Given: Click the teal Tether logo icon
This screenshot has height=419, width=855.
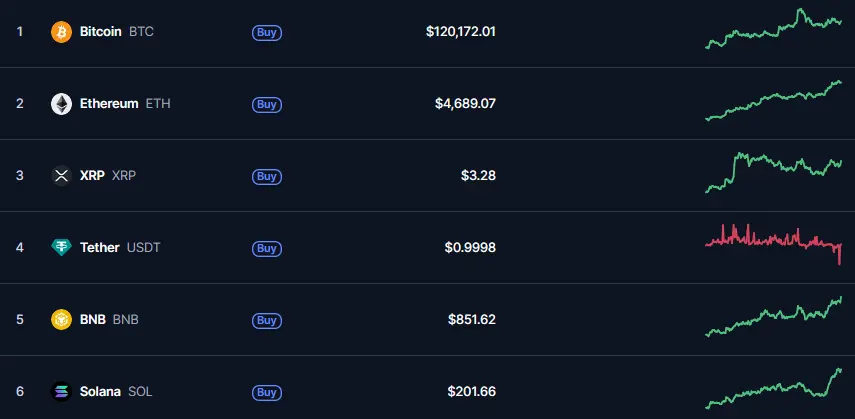Looking at the screenshot, I should point(61,248).
